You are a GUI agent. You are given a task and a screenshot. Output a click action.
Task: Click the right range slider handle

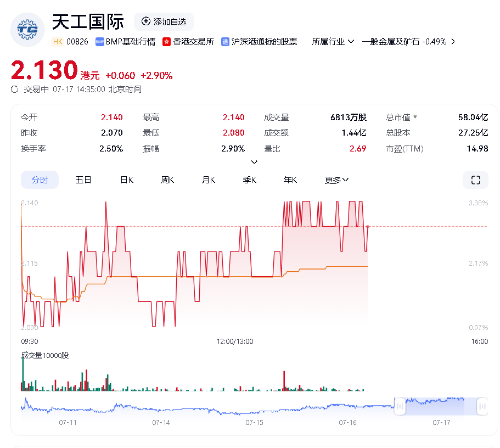click(482, 406)
